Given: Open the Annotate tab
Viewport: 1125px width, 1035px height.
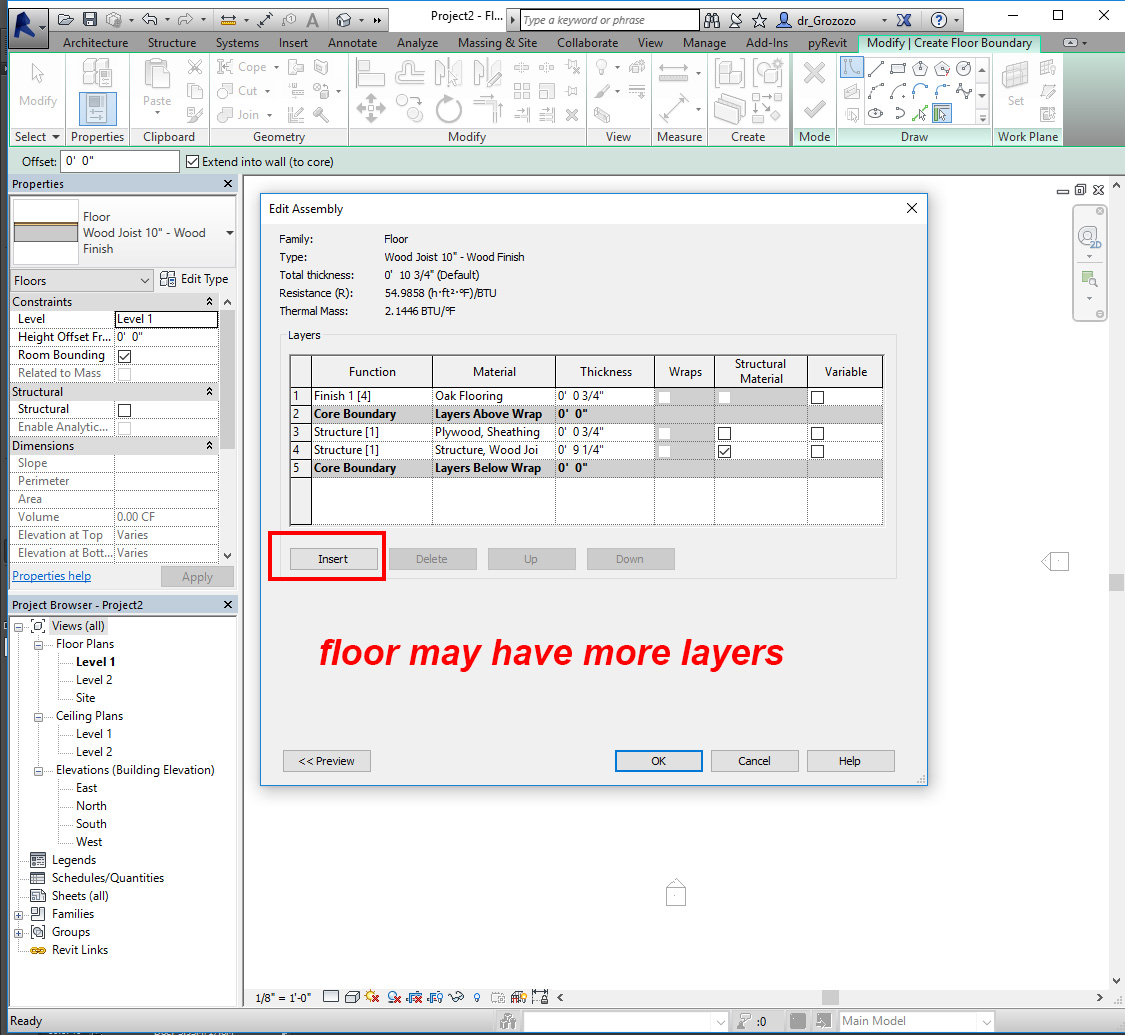Looking at the screenshot, I should [352, 42].
